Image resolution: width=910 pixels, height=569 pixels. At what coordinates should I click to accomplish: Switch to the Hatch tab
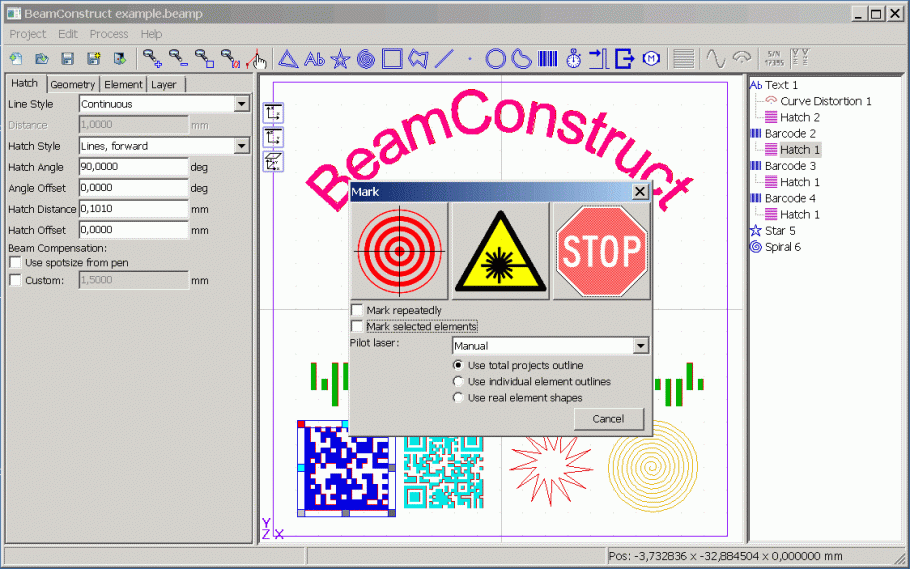[x=25, y=83]
